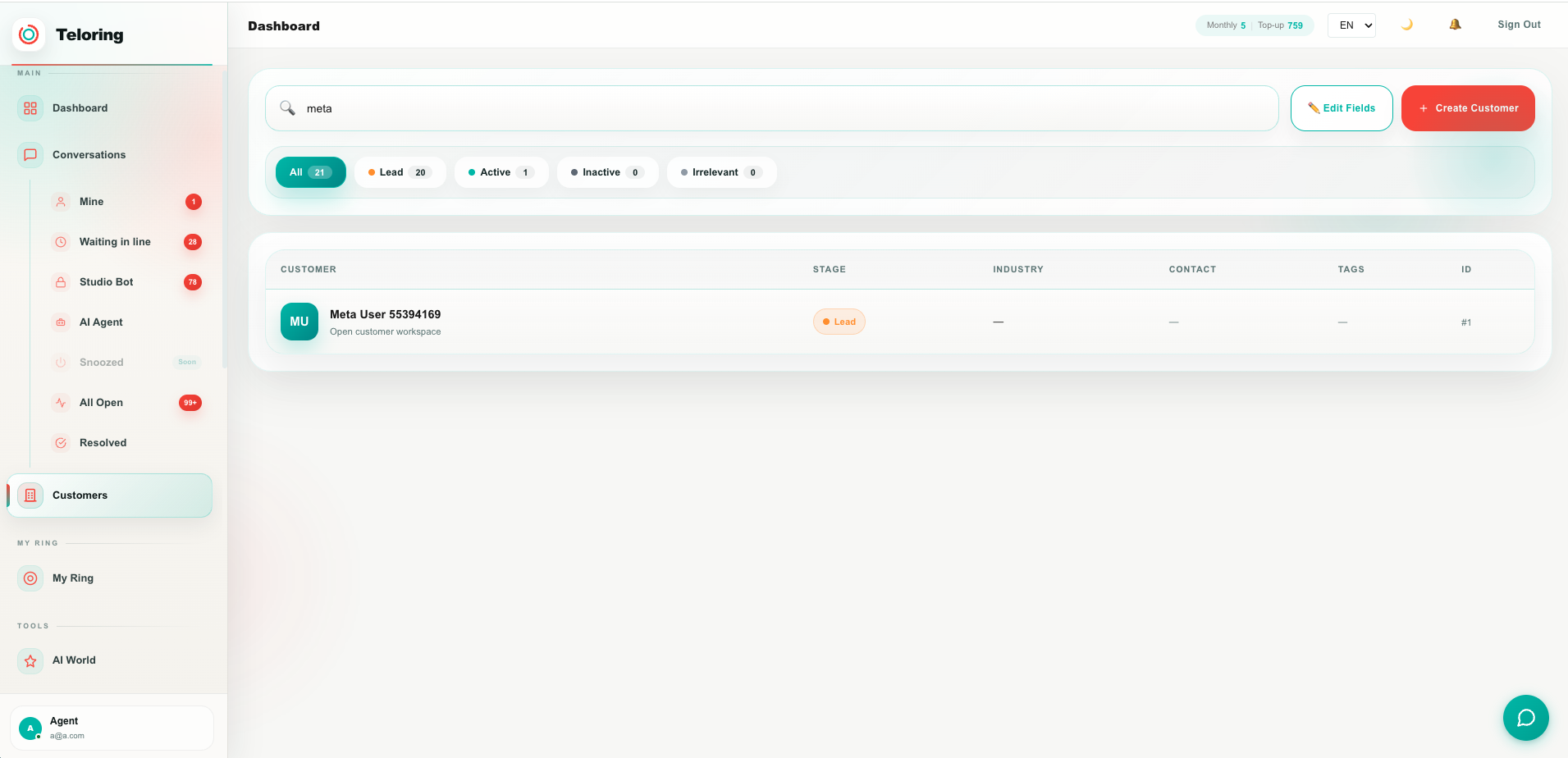Select the Mine person icon
1568x758 pixels.
(61, 202)
